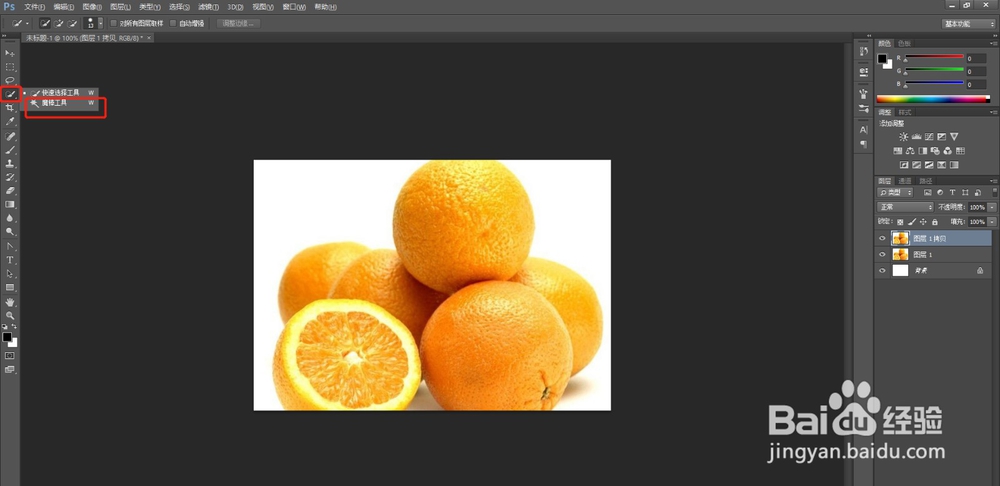Select the Eyedropper tool

click(10, 121)
